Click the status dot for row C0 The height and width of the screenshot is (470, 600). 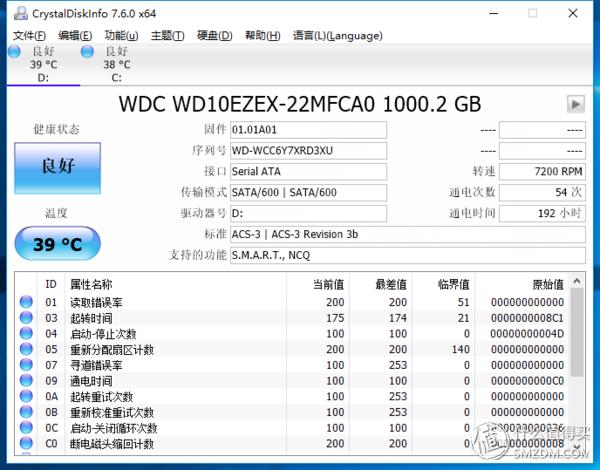(x=26, y=443)
